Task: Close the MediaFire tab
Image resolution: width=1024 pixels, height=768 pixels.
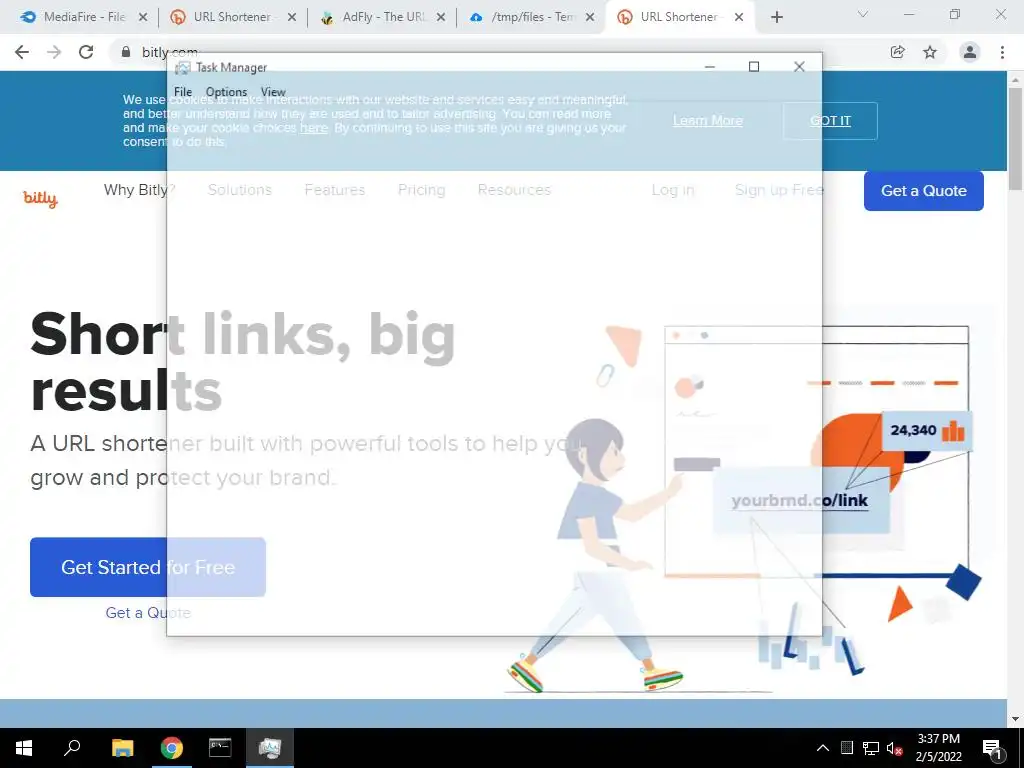Action: (x=143, y=17)
